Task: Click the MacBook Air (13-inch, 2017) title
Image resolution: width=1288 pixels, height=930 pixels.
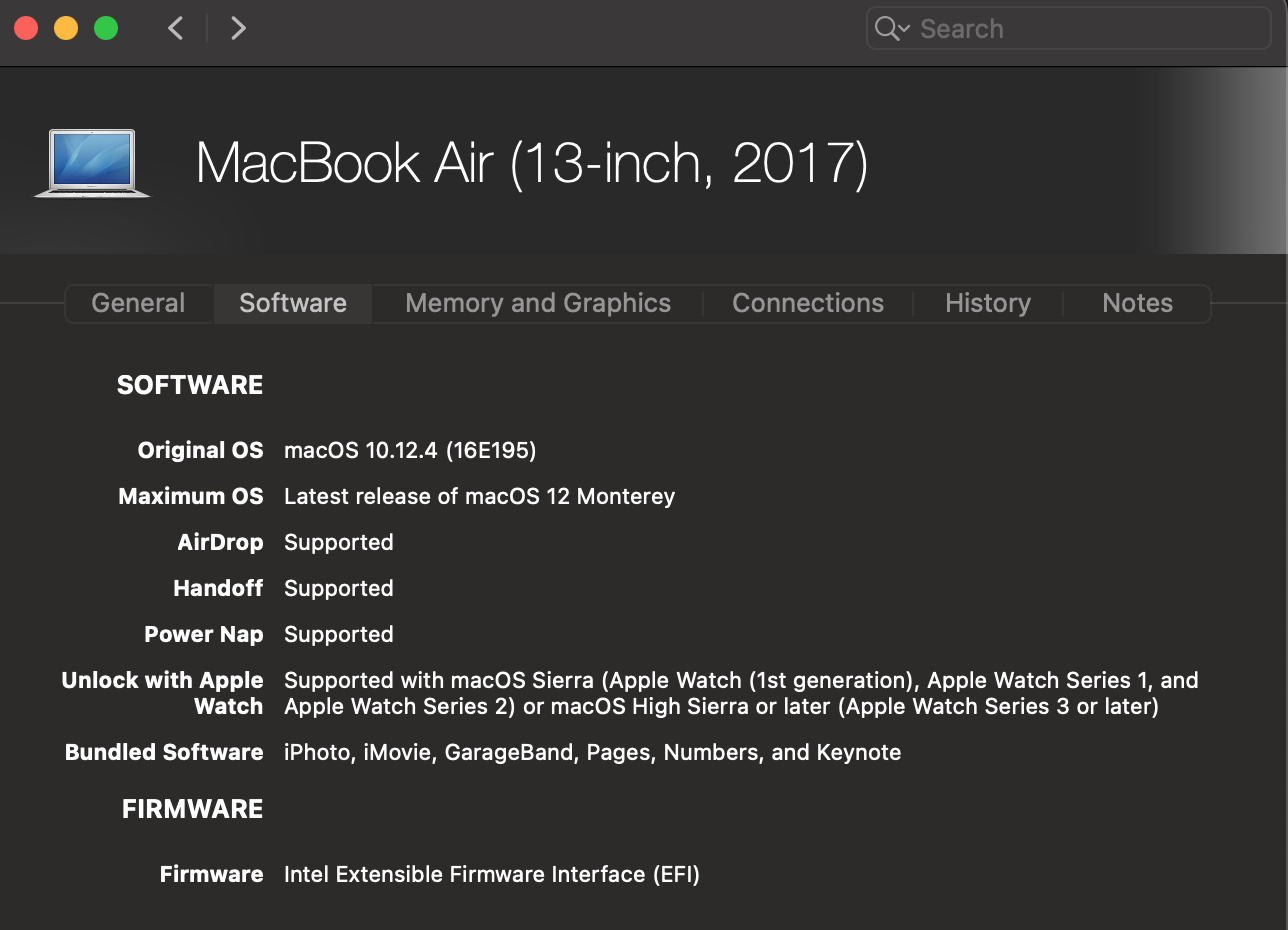Action: (532, 163)
